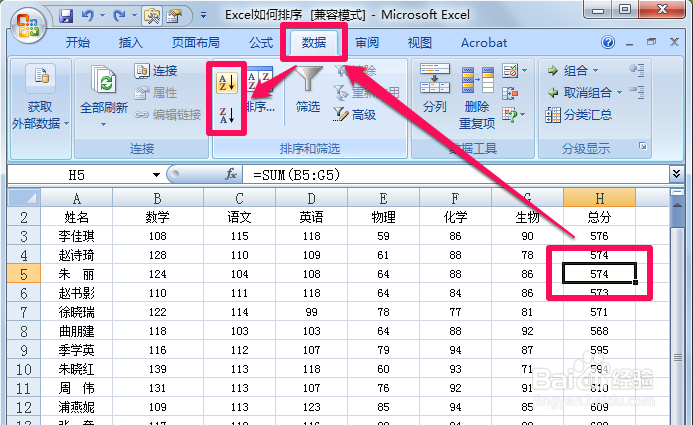Click the 组合 group button
Screen dimensions: 693x425
pos(567,71)
